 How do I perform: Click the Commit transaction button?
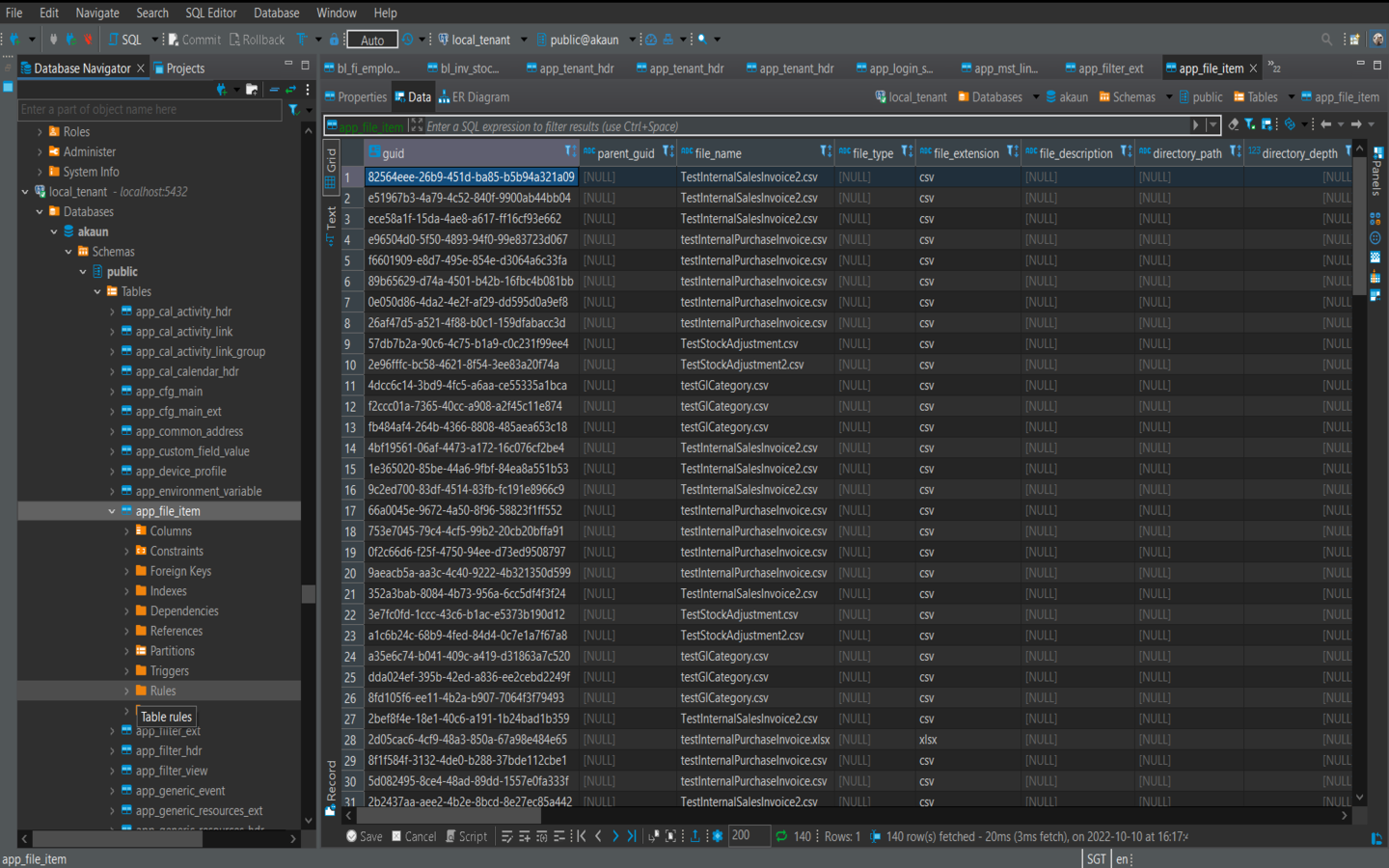click(x=194, y=40)
